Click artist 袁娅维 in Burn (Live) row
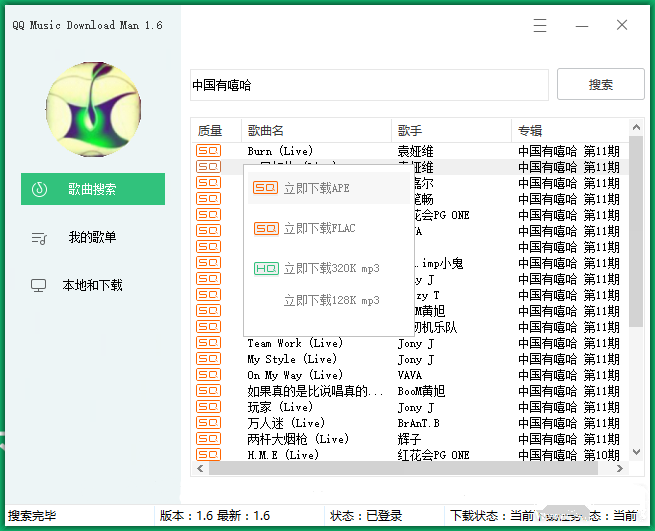 (x=415, y=151)
